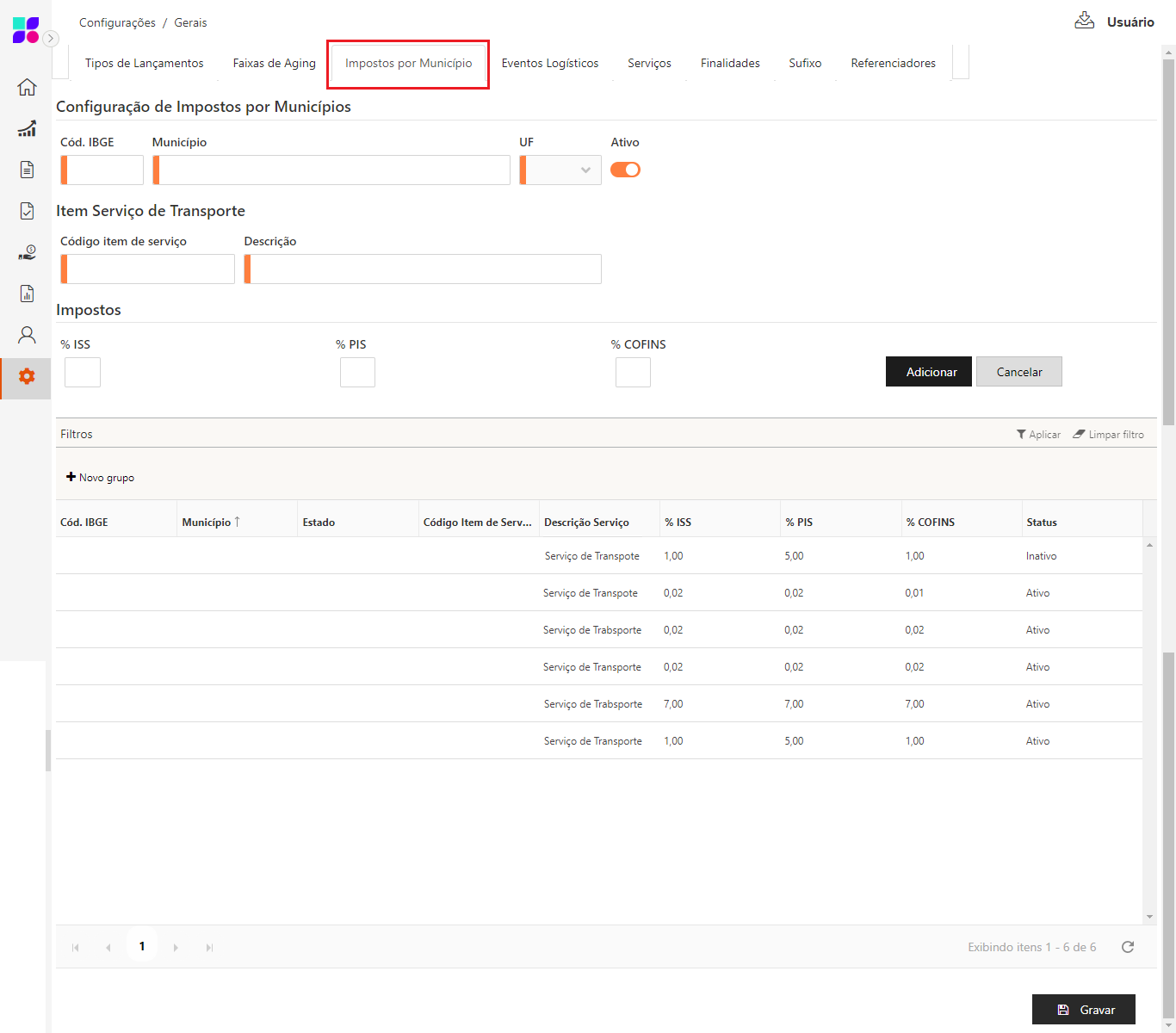Open the growth chart icon in sidebar

click(x=27, y=128)
